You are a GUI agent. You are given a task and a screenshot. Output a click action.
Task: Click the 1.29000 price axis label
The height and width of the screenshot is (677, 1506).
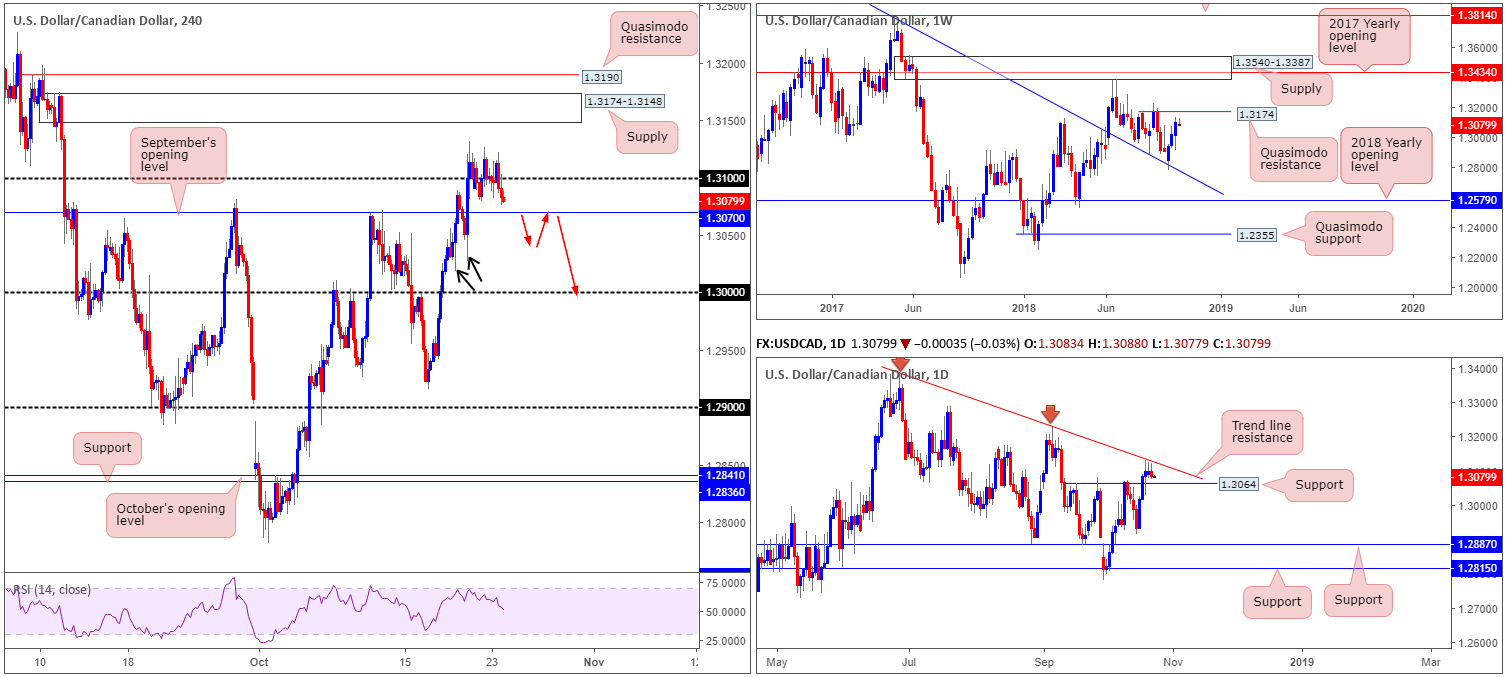(x=724, y=407)
